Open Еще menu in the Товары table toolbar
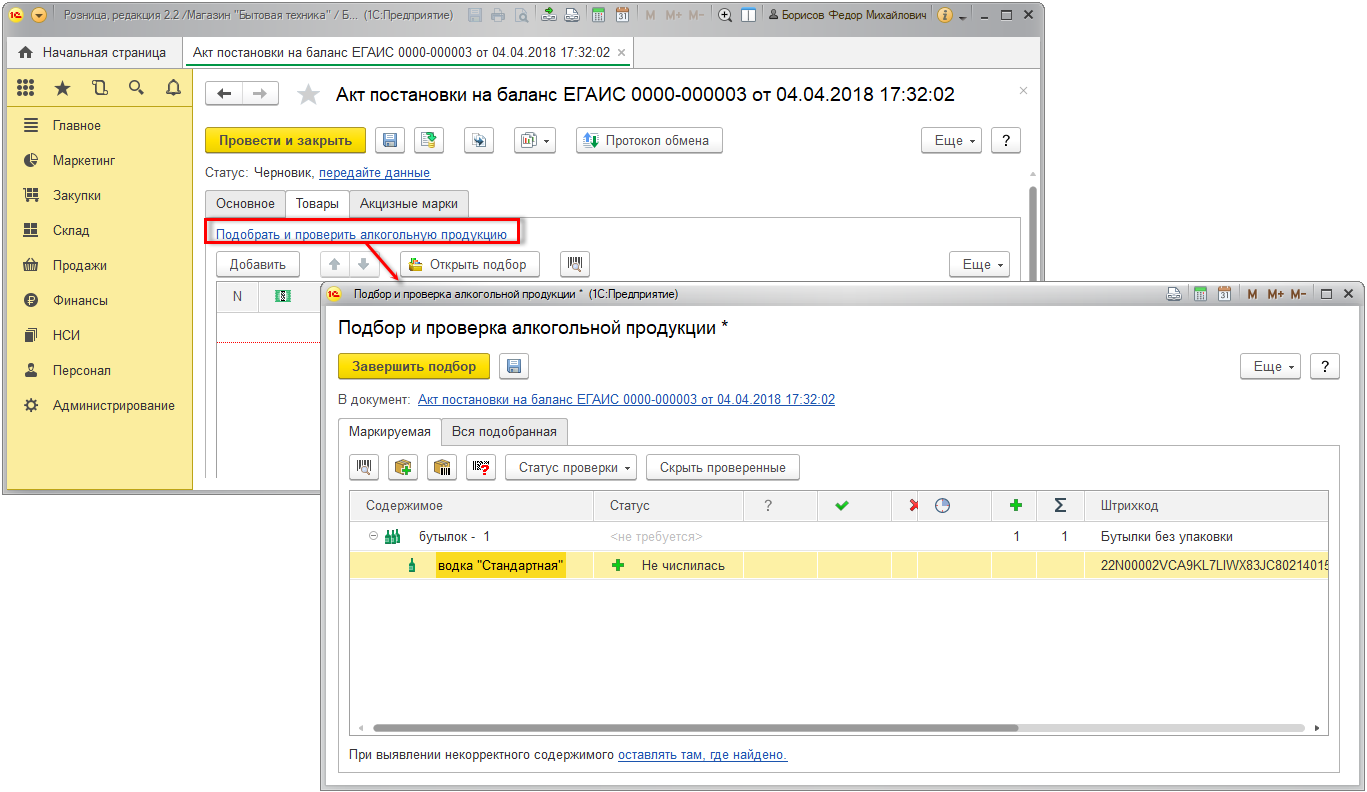1367x792 pixels. coord(979,265)
